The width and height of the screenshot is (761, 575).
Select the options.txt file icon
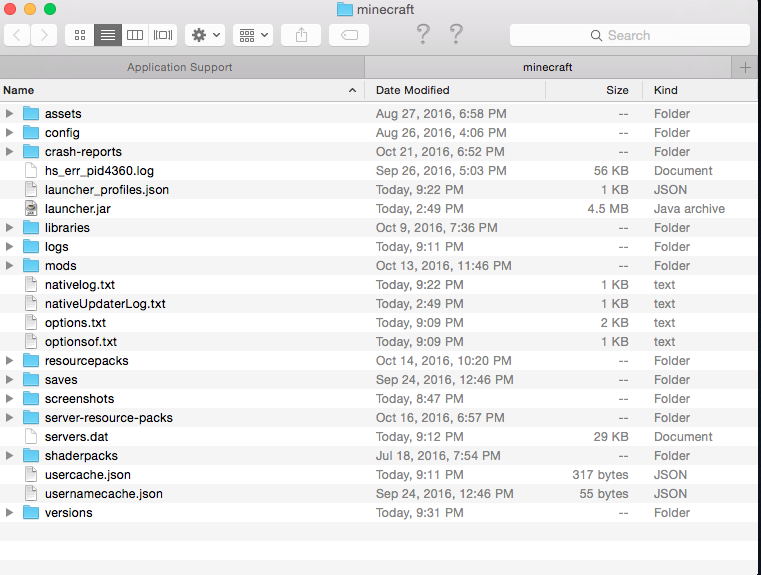click(31, 323)
